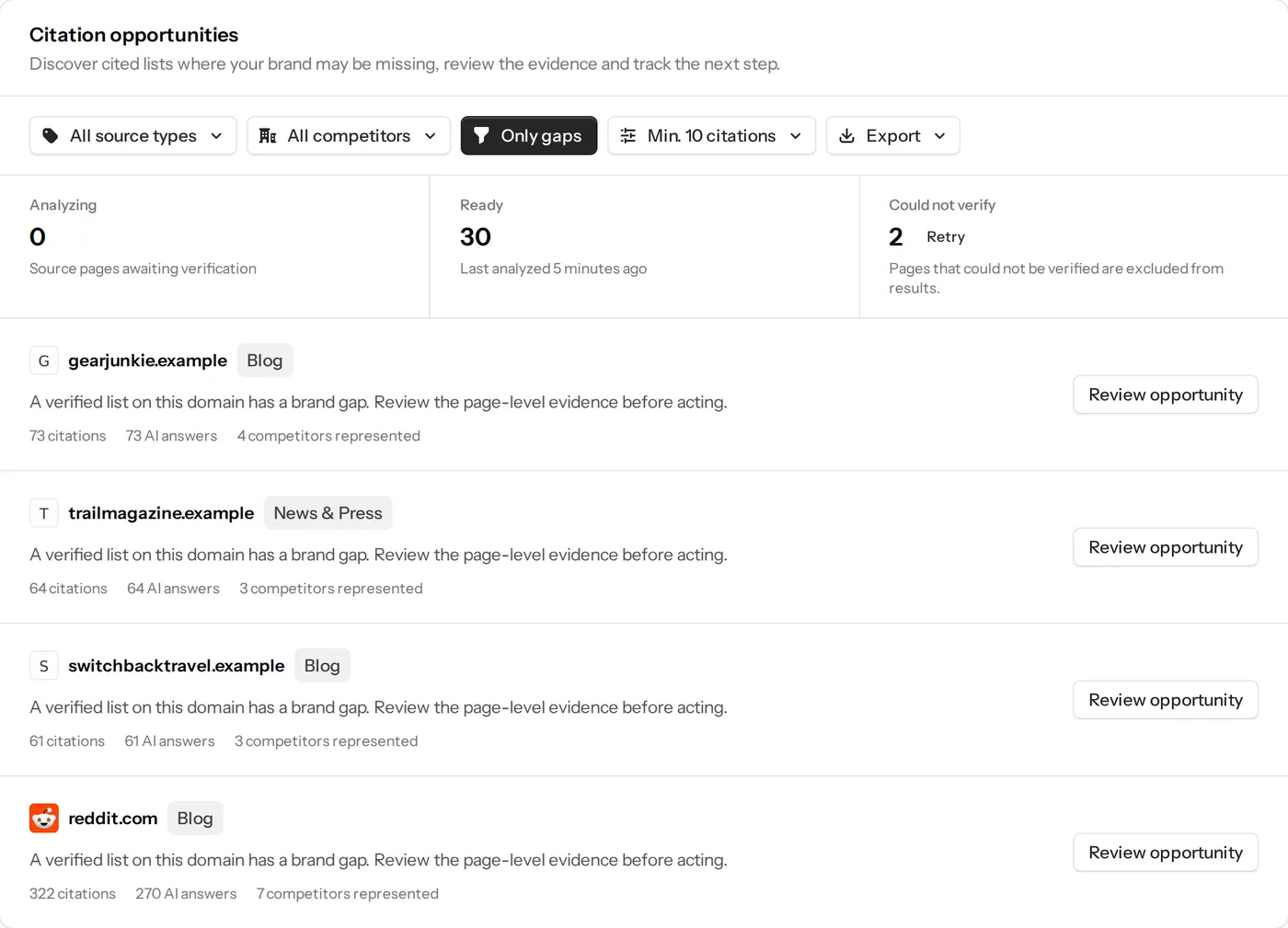Click the S favicon for switchbacktravel.example
Image resolution: width=1288 pixels, height=928 pixels.
point(44,666)
